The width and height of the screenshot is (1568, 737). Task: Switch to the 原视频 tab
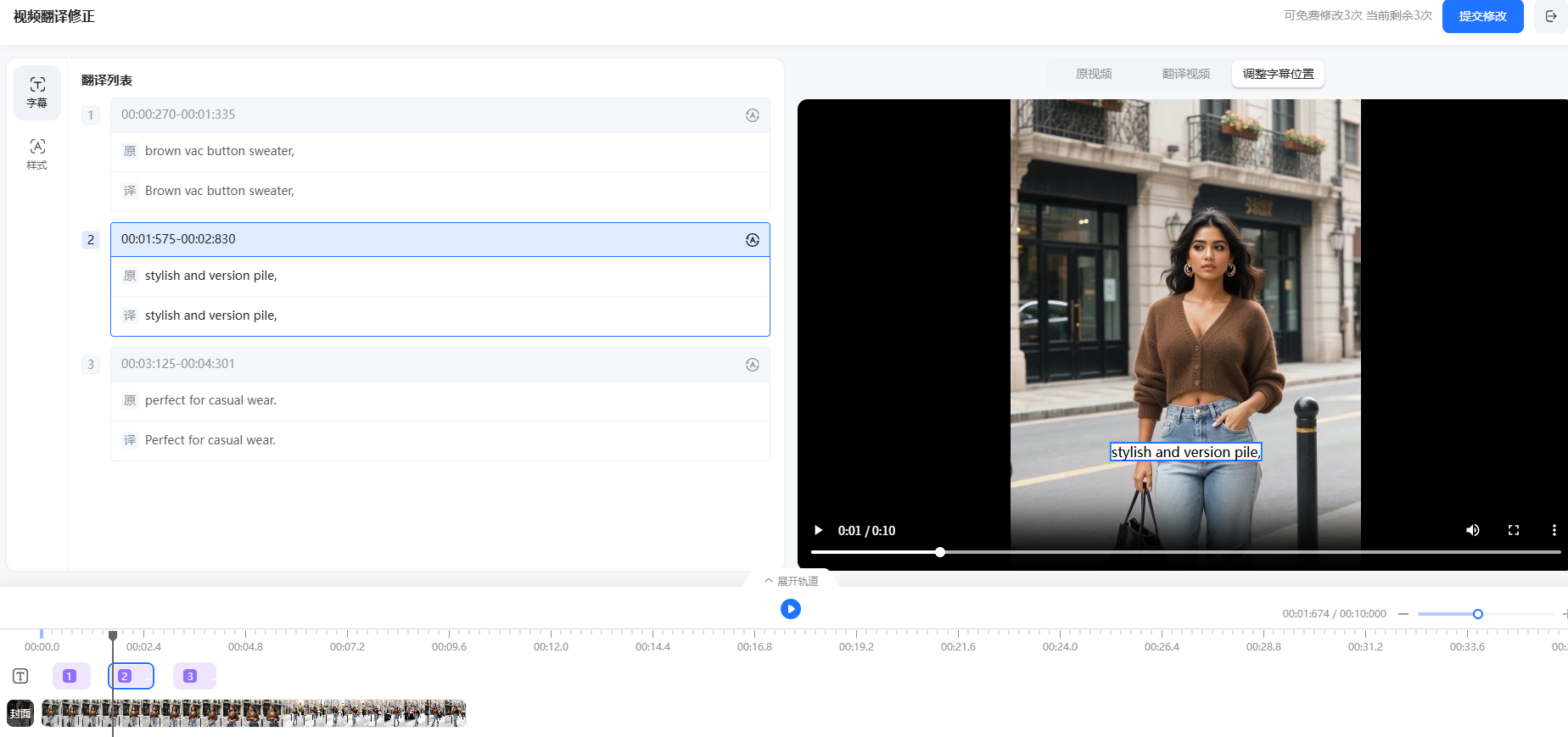(1093, 74)
